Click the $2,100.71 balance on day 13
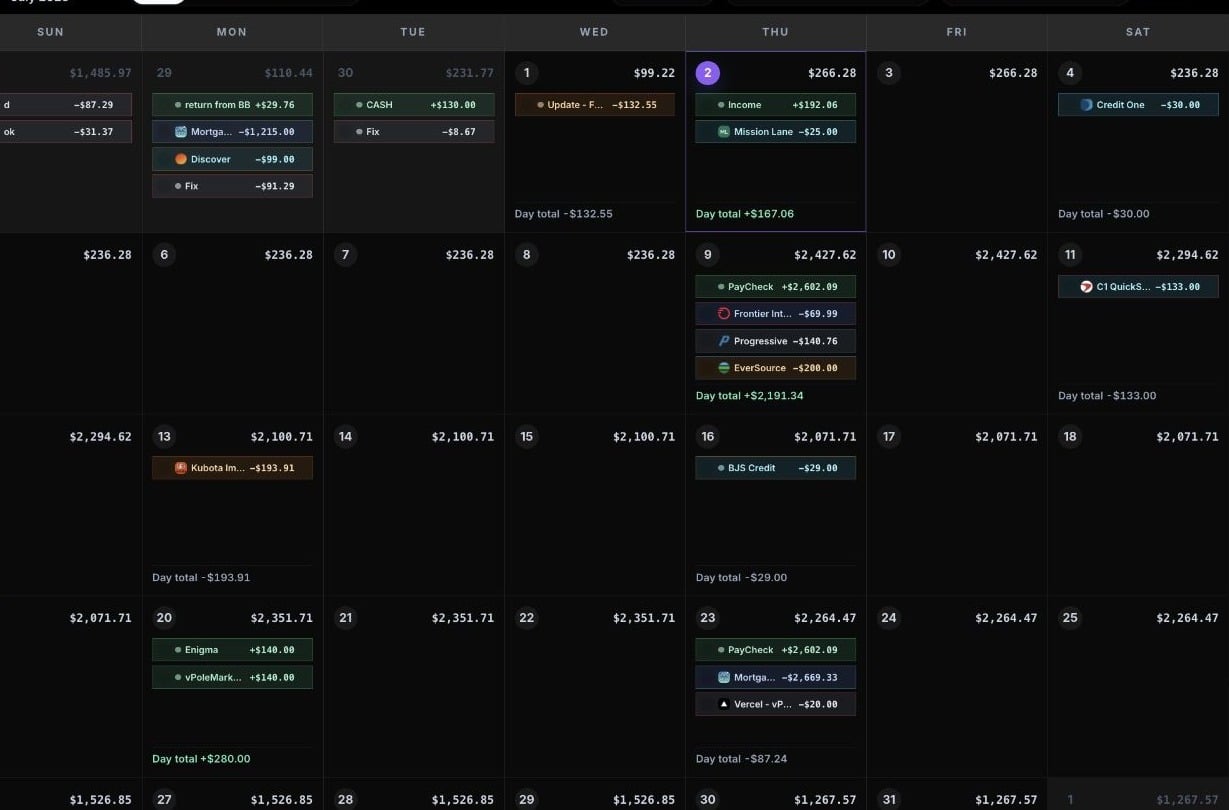This screenshot has width=1229, height=810. pyautogui.click(x=282, y=437)
